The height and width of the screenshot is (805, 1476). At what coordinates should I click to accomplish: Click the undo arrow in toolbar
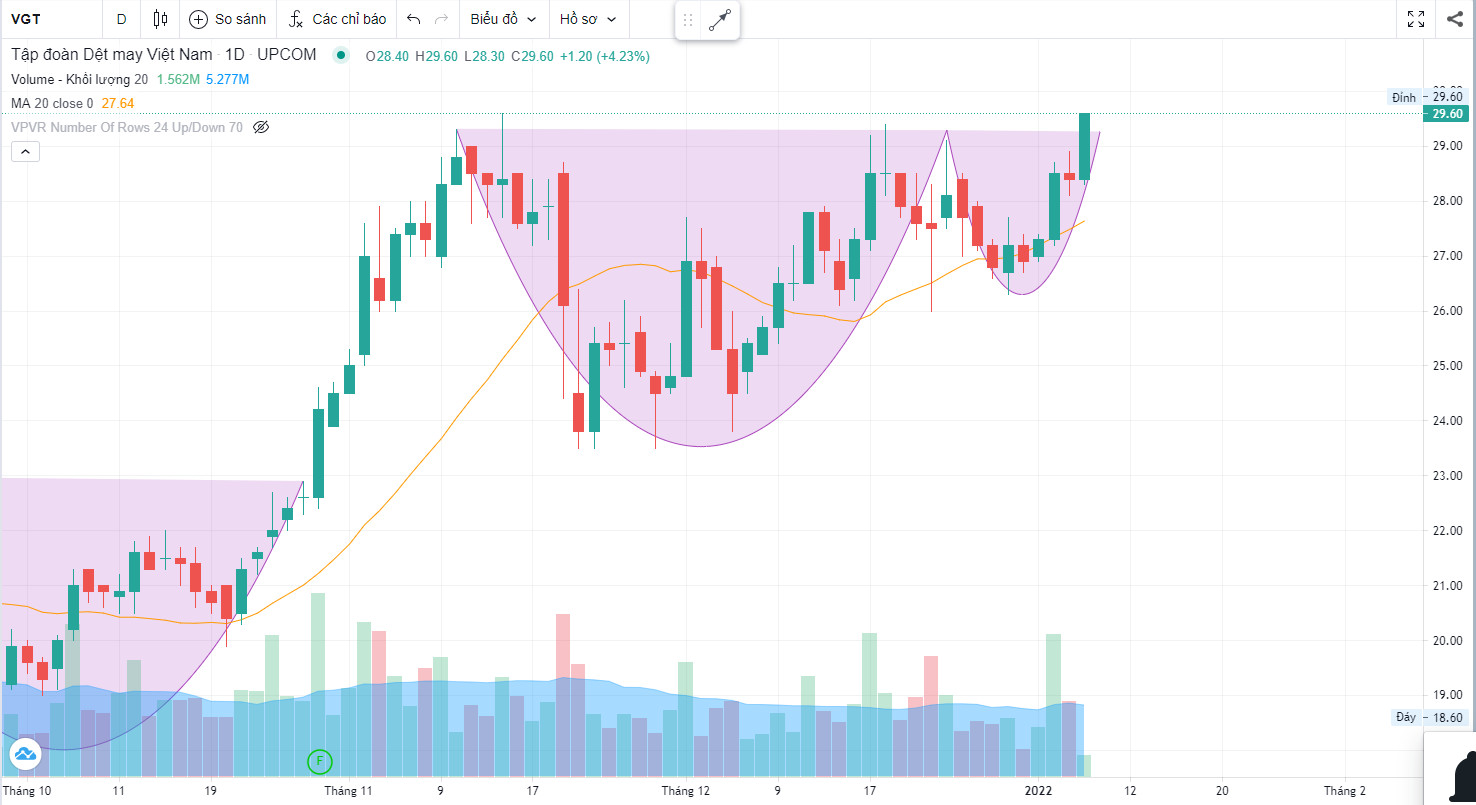414,19
